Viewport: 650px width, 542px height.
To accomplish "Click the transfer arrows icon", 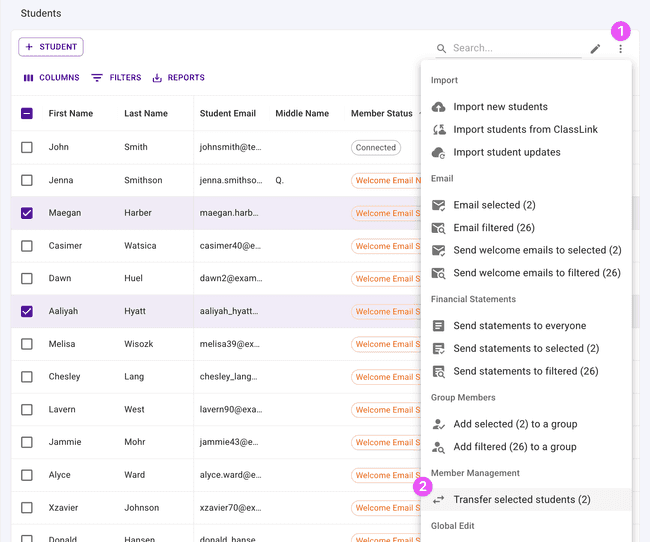I will pos(438,500).
